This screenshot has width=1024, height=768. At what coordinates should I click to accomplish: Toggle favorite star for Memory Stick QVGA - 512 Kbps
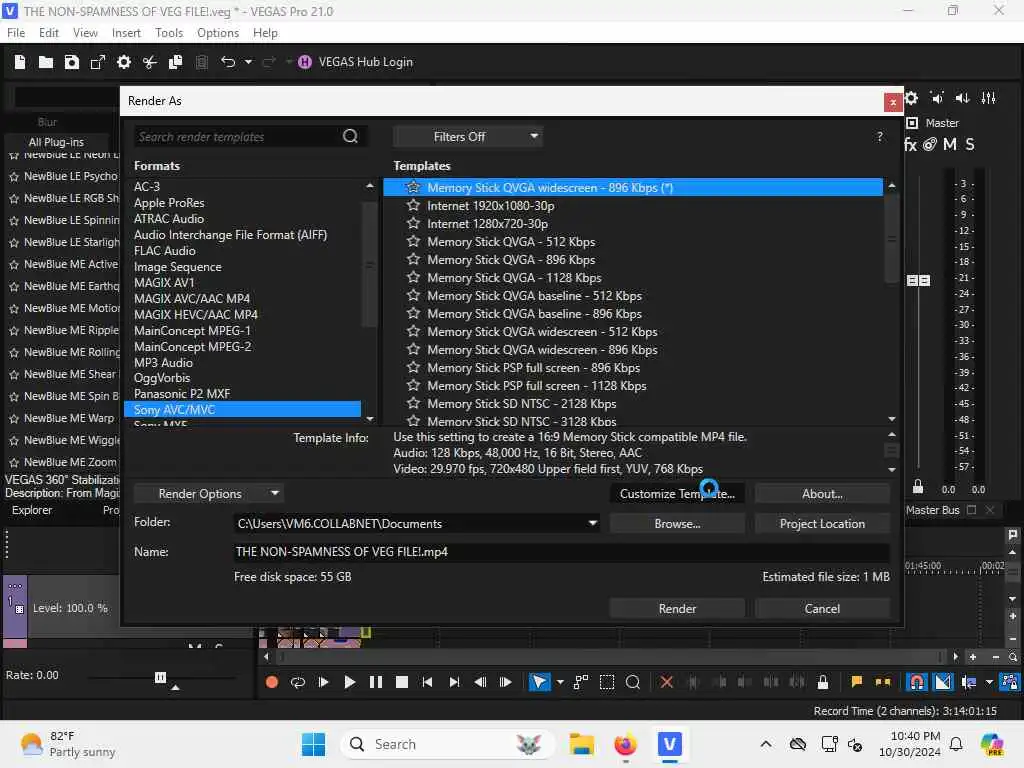click(x=413, y=242)
